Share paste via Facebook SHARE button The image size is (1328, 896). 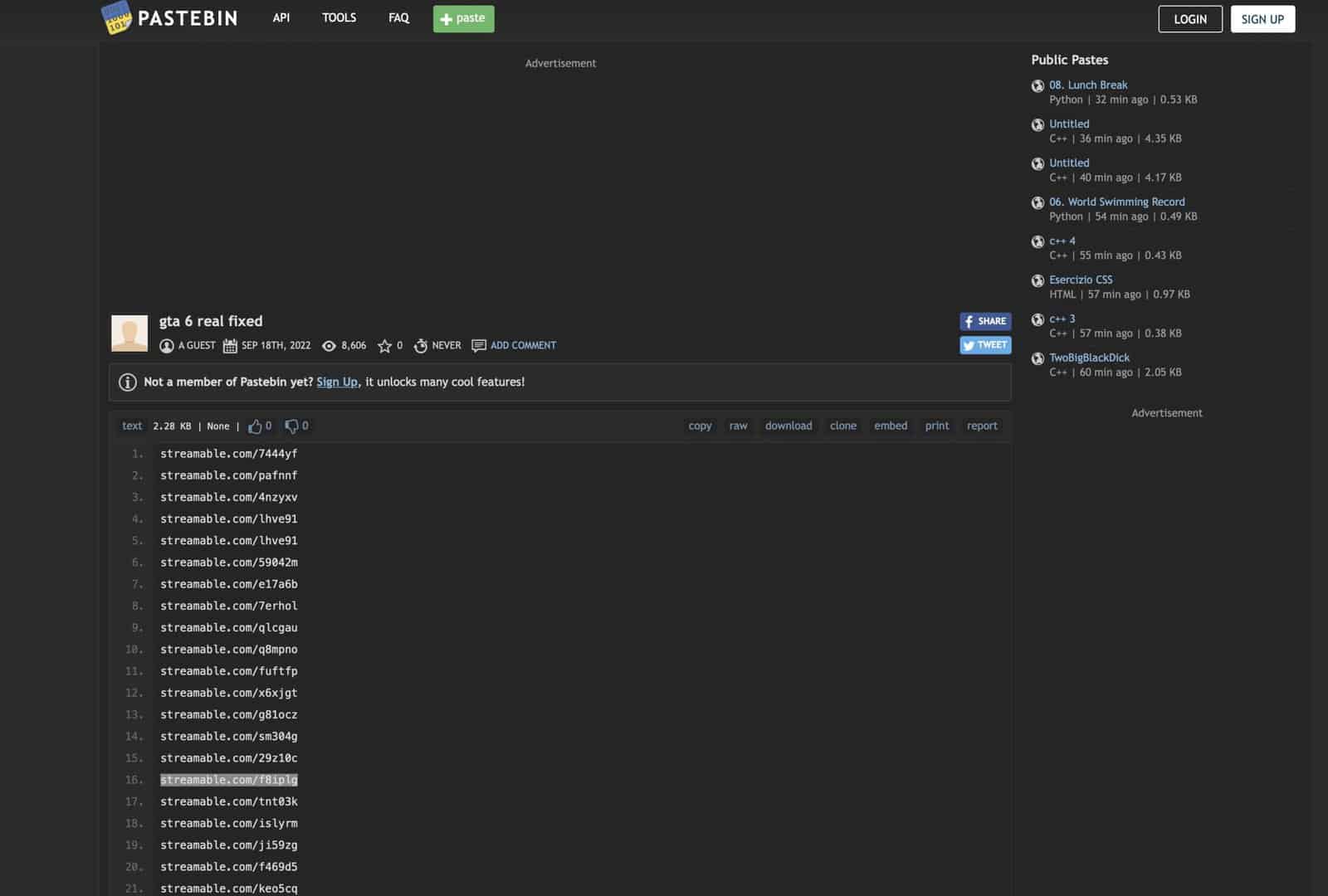(x=985, y=321)
